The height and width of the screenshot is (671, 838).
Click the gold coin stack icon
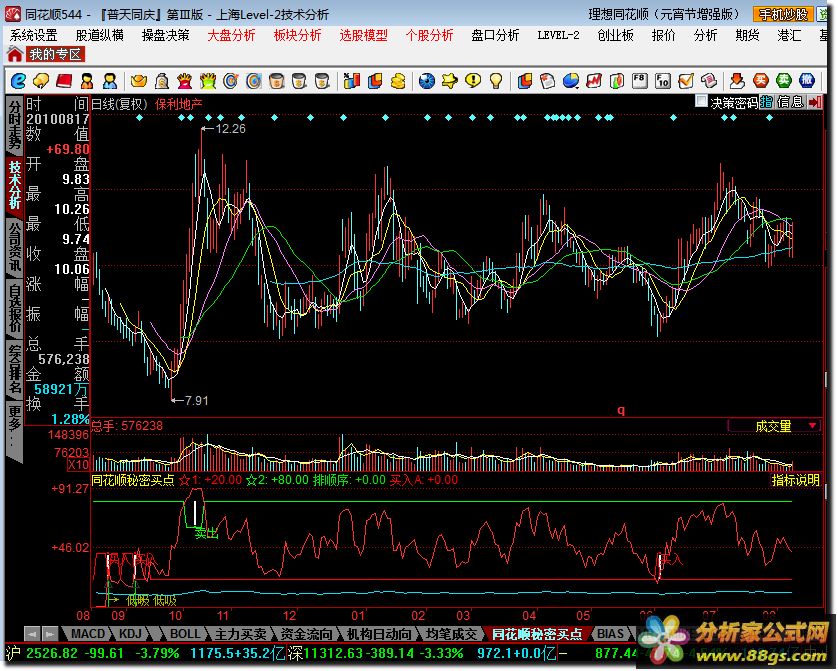click(398, 81)
